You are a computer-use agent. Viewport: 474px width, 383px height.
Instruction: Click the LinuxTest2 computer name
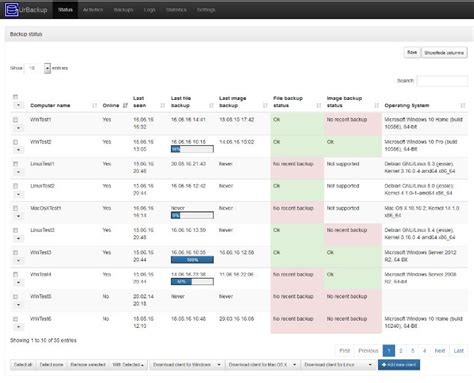42,186
